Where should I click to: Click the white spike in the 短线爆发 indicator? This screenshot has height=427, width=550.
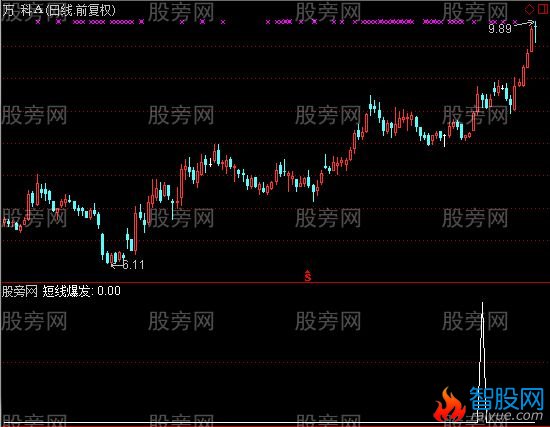(x=482, y=361)
